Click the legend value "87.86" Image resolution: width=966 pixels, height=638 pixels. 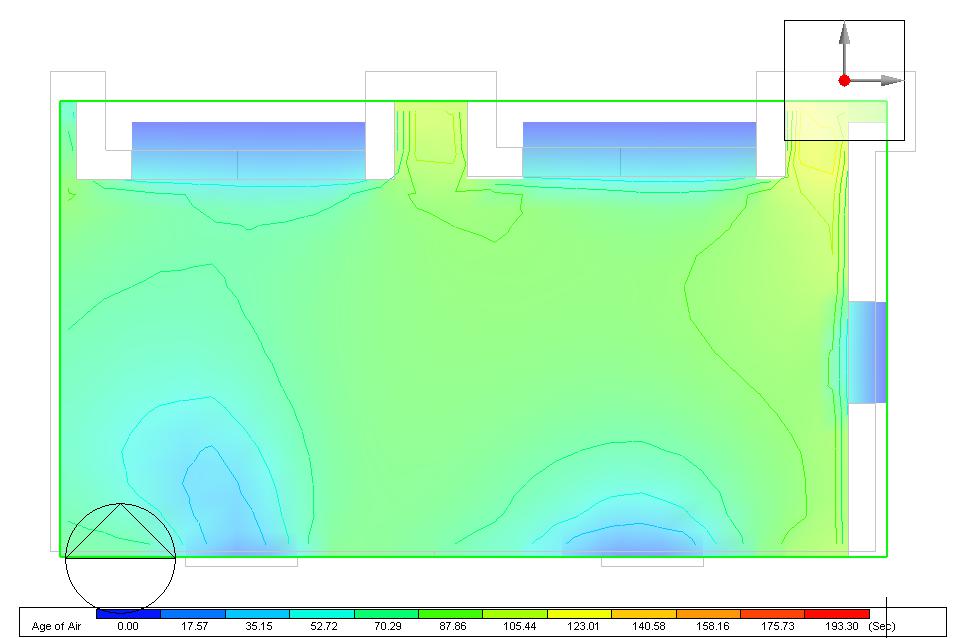[452, 626]
